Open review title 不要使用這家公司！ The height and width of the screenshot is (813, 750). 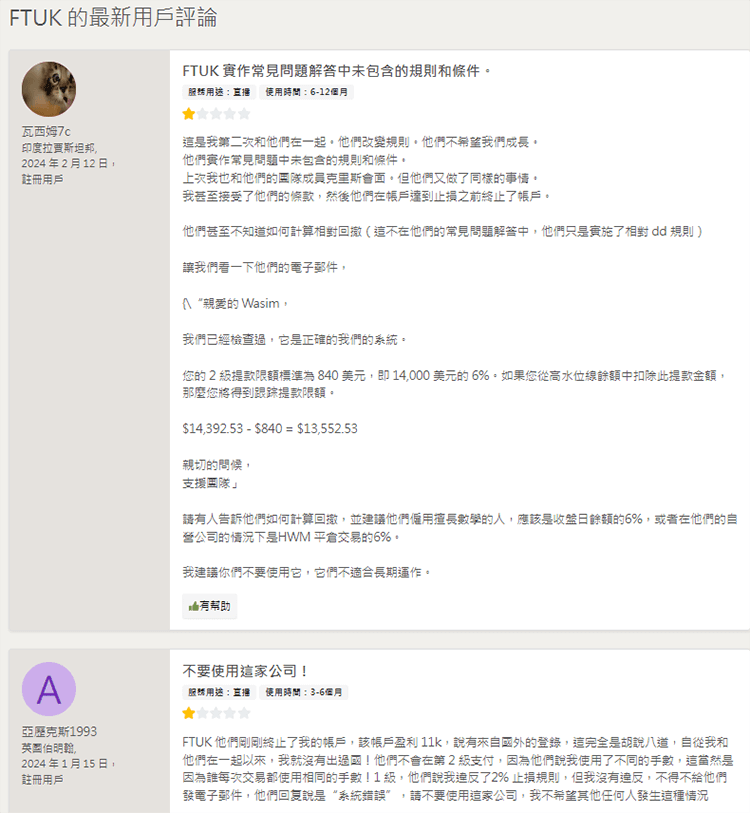[246, 670]
